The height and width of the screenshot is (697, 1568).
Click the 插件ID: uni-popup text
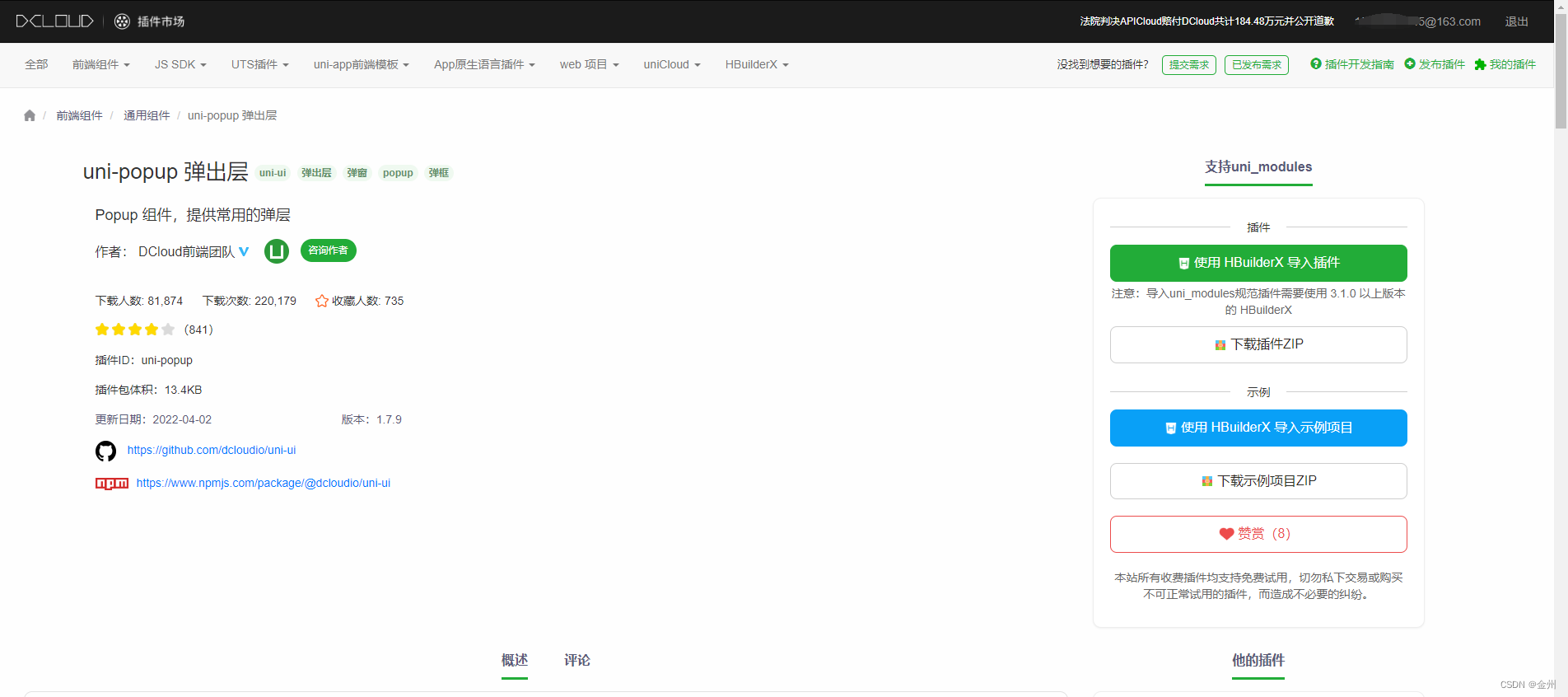(144, 360)
